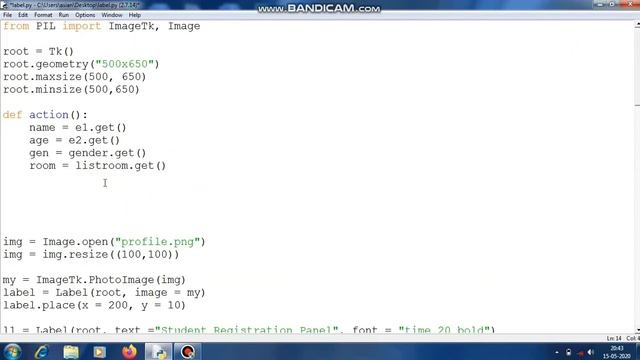Image resolution: width=640 pixels, height=360 pixels.
Task: Click the vertical scrollbar down arrow
Action: 637,330
